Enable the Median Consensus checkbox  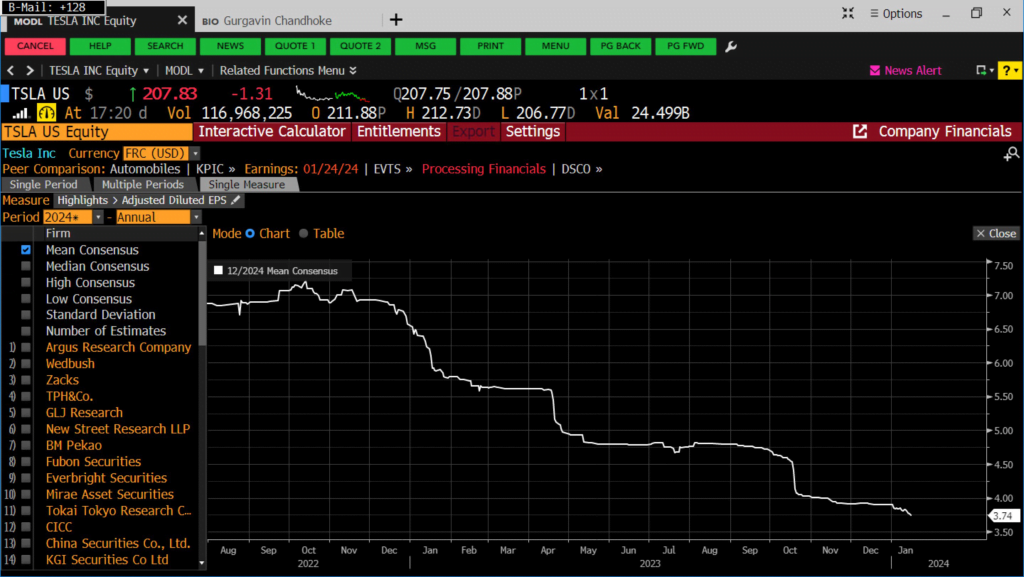(25, 266)
